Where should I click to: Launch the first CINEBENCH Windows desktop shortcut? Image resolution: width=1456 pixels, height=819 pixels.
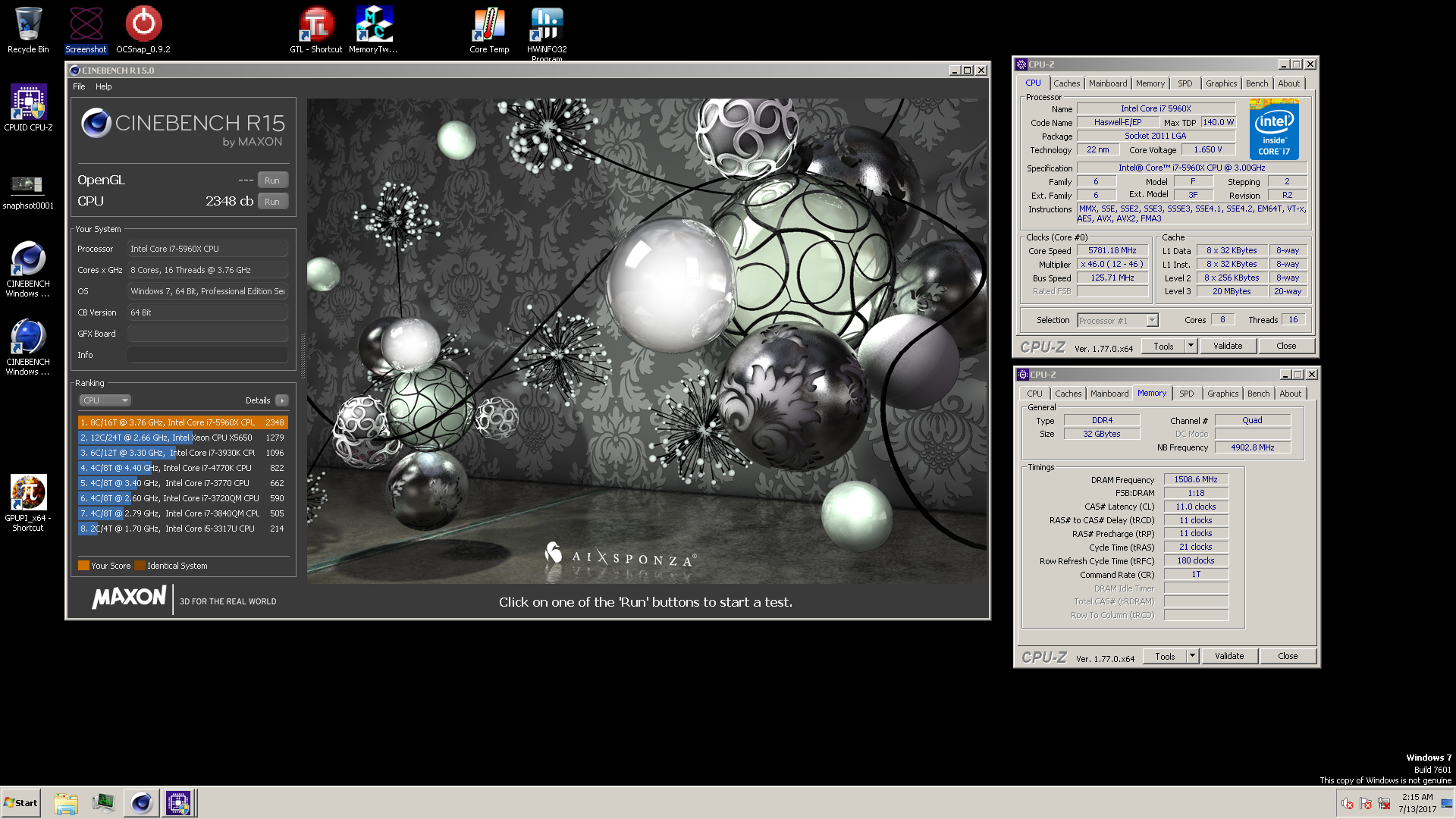(x=28, y=269)
